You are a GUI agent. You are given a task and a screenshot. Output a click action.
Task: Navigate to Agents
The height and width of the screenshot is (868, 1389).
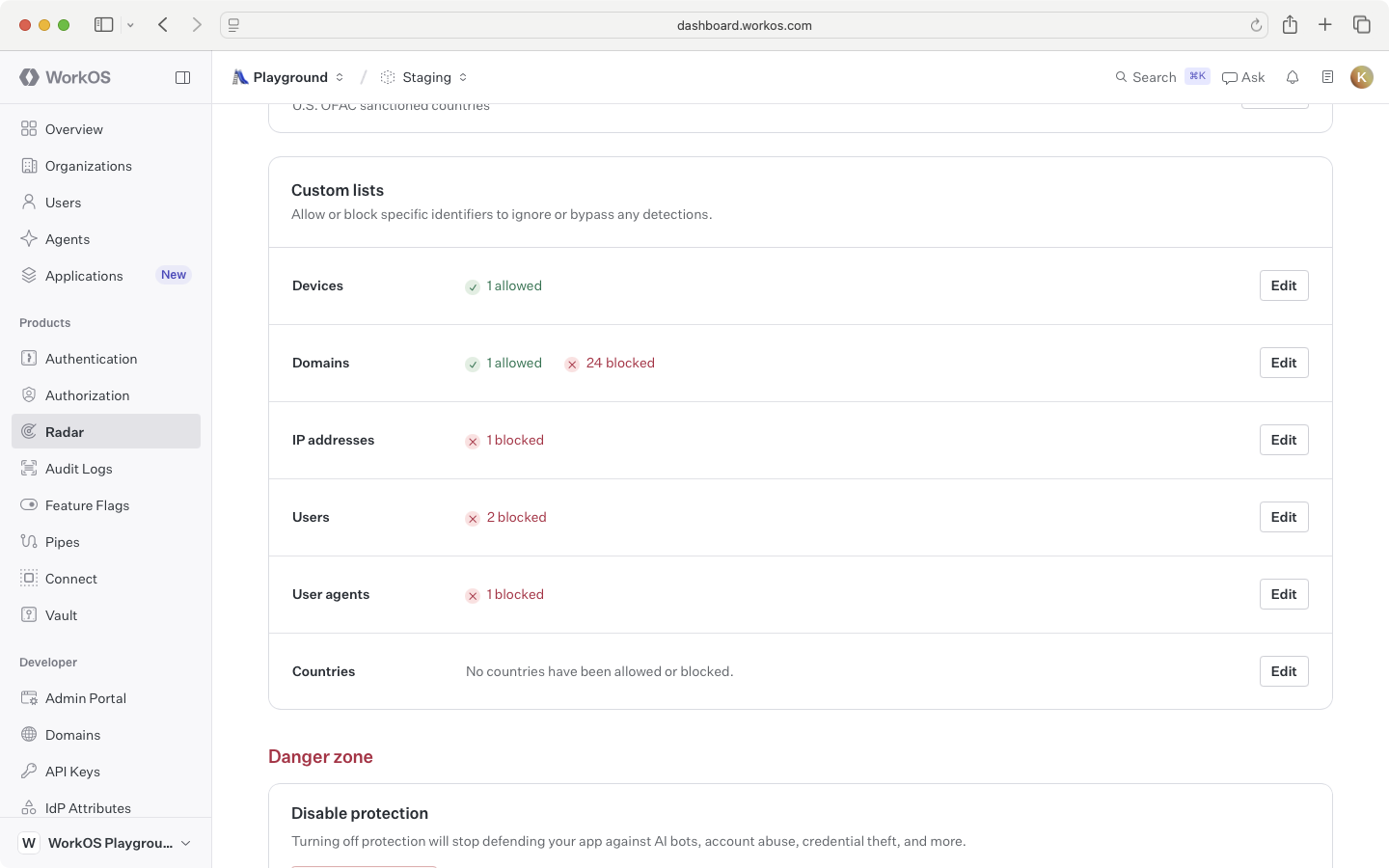click(106, 239)
